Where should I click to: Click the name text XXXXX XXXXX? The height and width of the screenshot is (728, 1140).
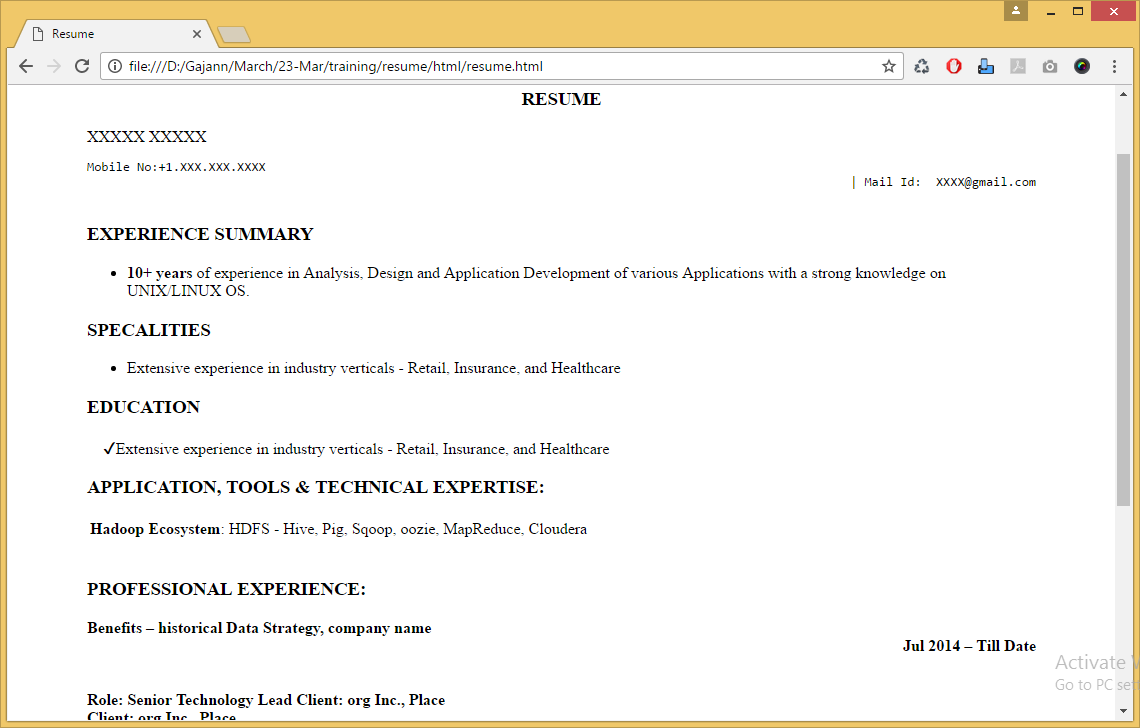[x=147, y=137]
